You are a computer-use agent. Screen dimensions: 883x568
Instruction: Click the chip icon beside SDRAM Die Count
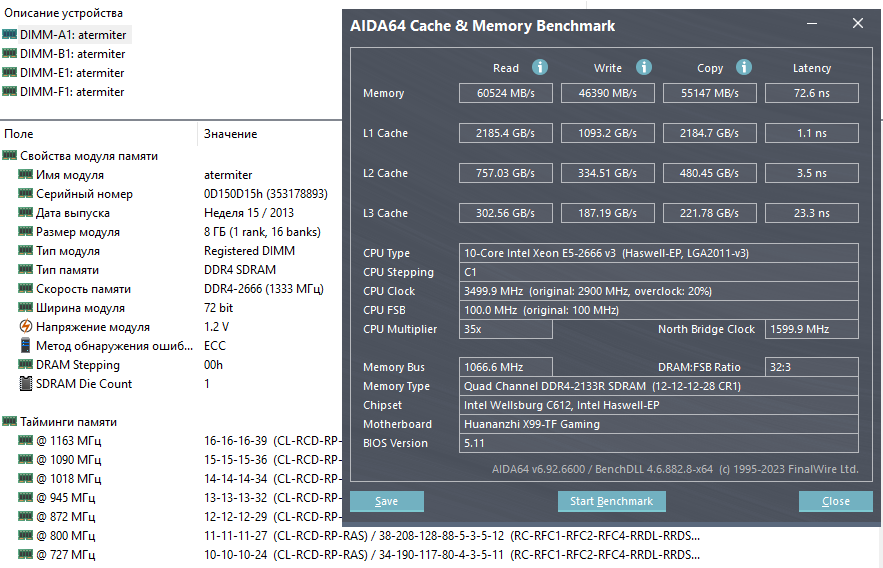tap(25, 383)
